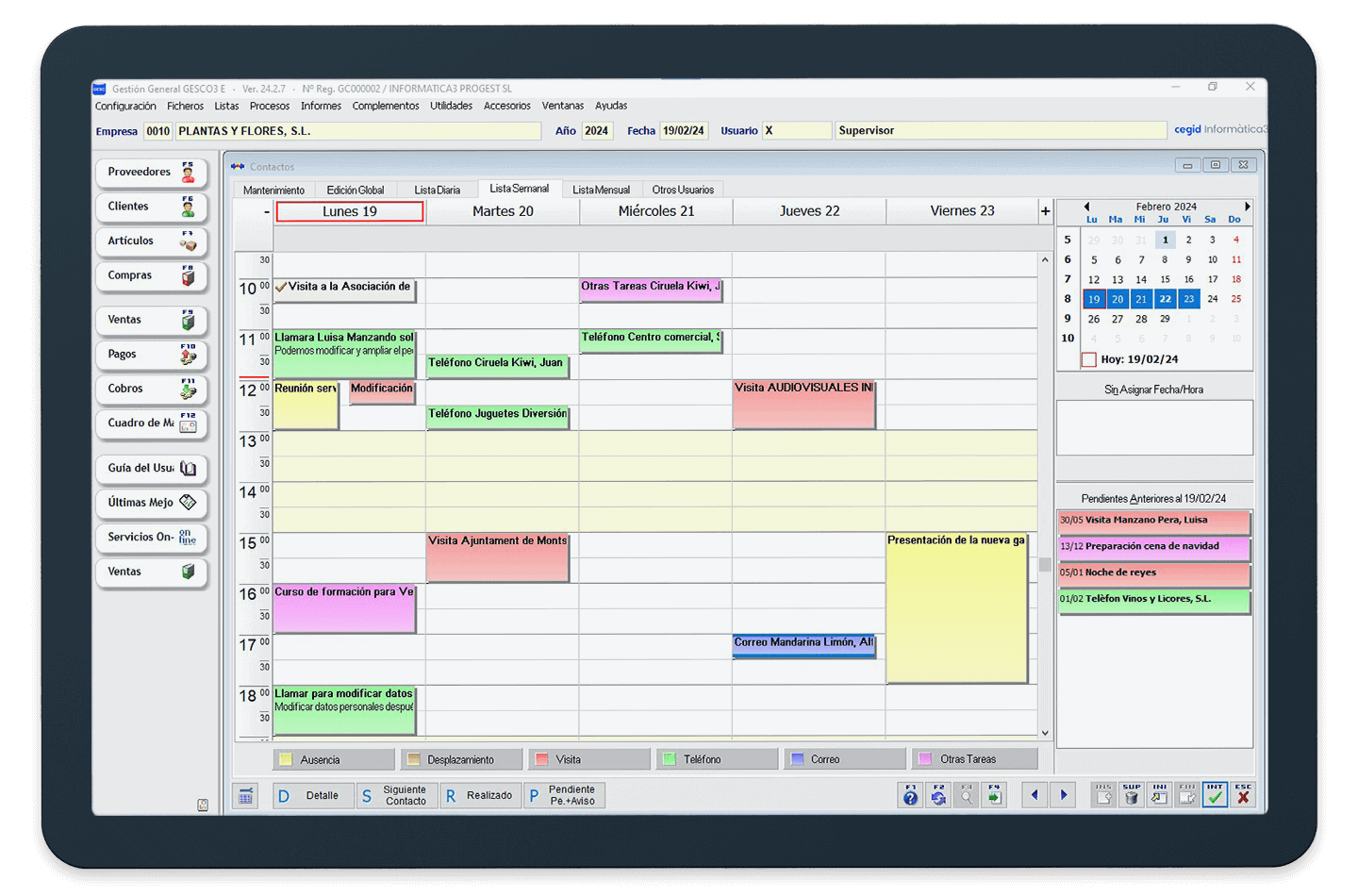1358x896 pixels.
Task: Open the Artículos sidebar shortcut
Action: click(x=151, y=241)
